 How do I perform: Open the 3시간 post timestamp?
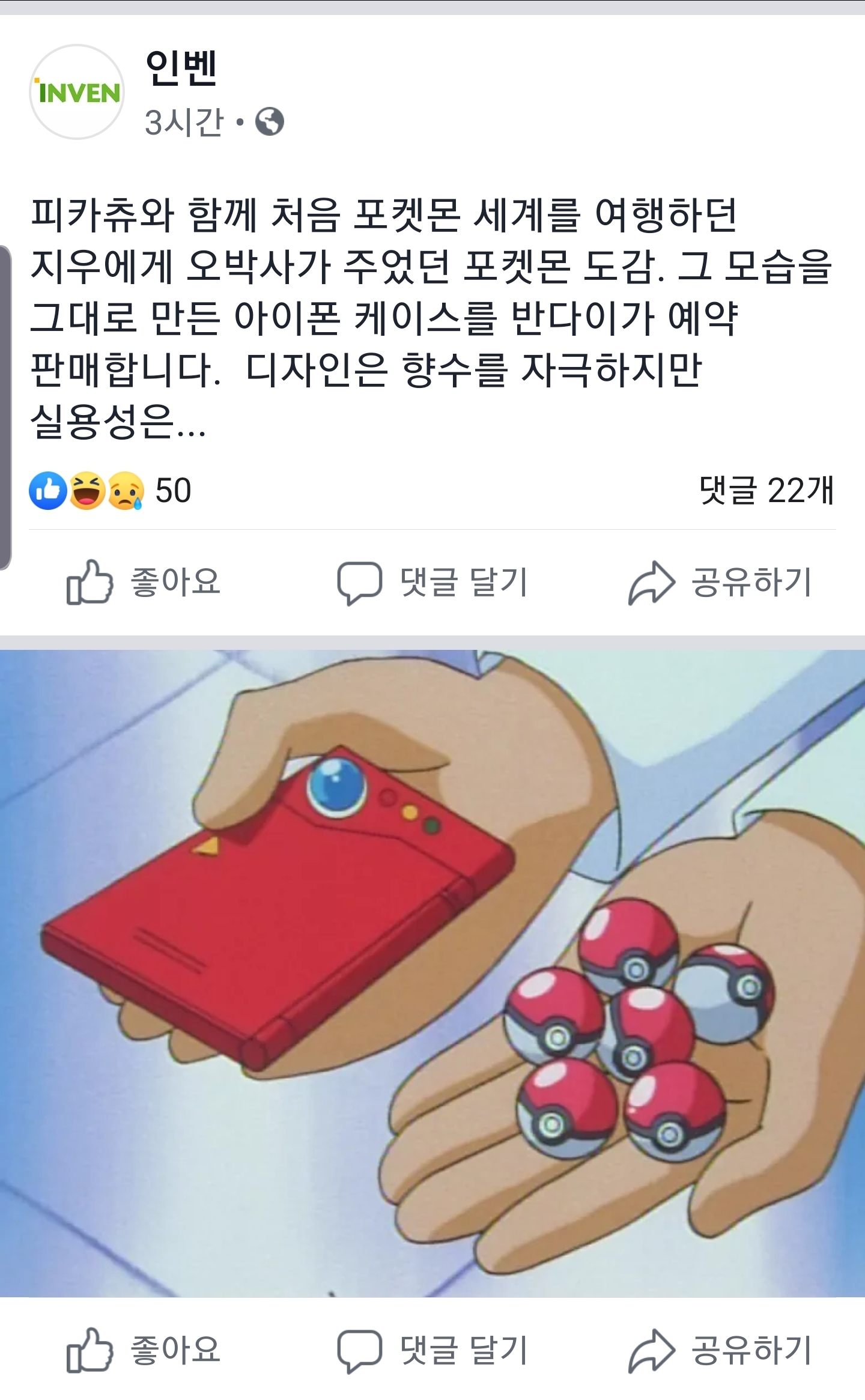[184, 123]
